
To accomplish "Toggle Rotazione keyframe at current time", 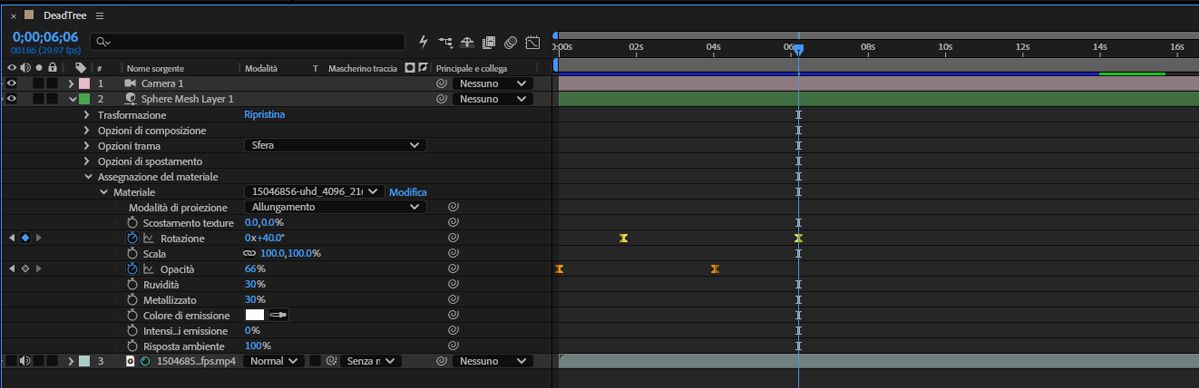I will tap(25, 238).
